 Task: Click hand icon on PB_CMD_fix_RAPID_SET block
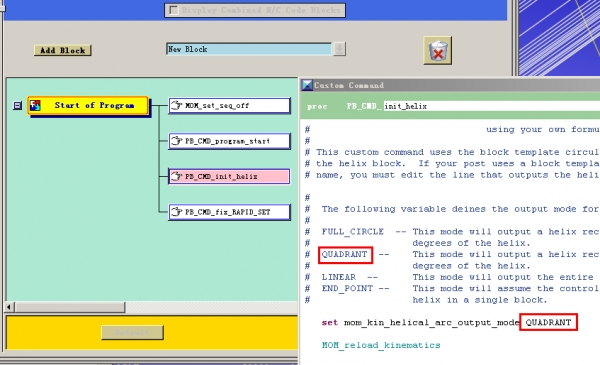pyautogui.click(x=176, y=212)
